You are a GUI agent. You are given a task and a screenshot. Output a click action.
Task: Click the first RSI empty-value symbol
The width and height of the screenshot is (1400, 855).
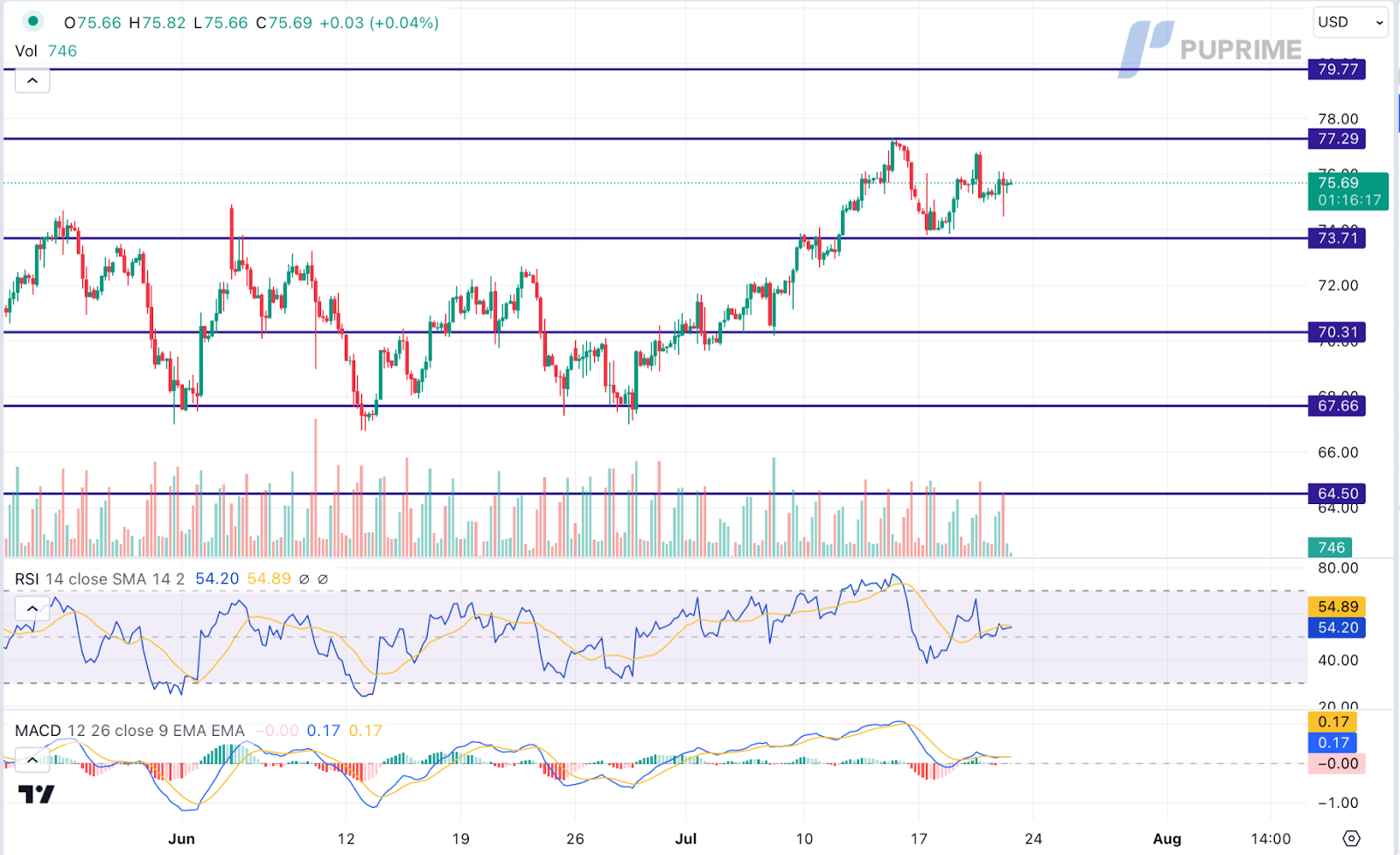[x=304, y=579]
